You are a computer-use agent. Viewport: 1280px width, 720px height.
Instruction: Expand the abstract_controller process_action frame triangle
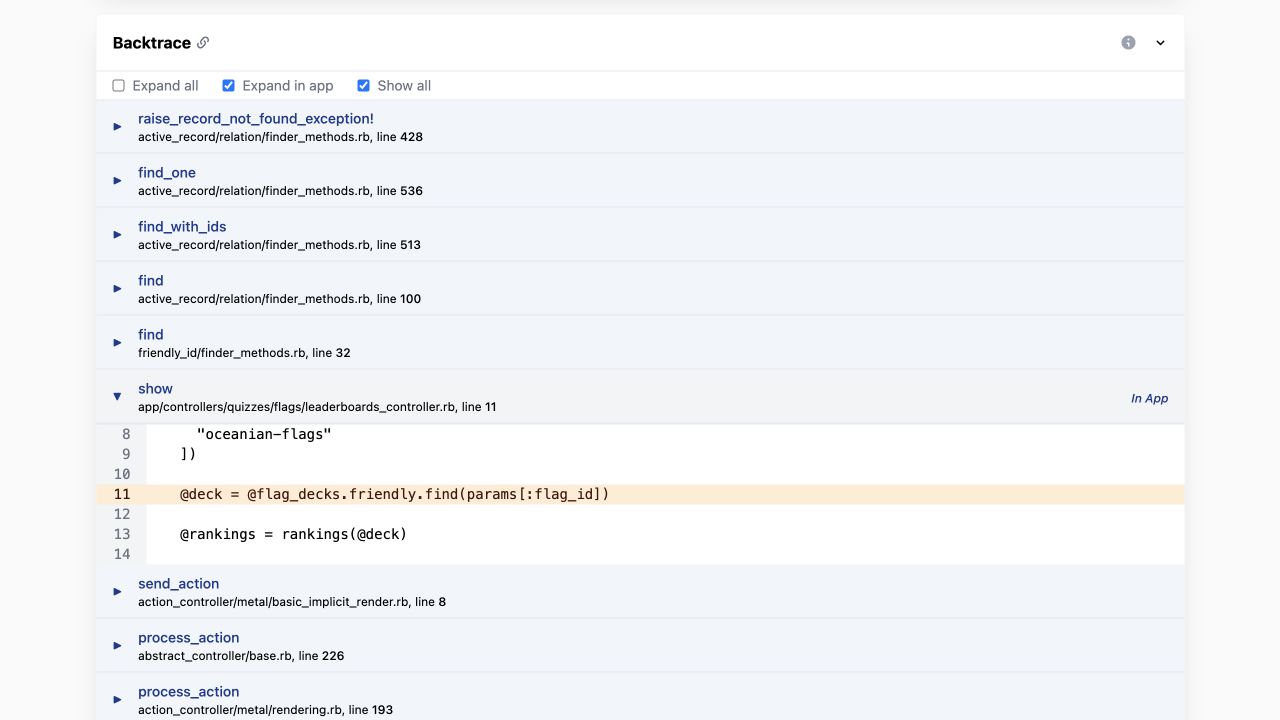pyautogui.click(x=117, y=646)
